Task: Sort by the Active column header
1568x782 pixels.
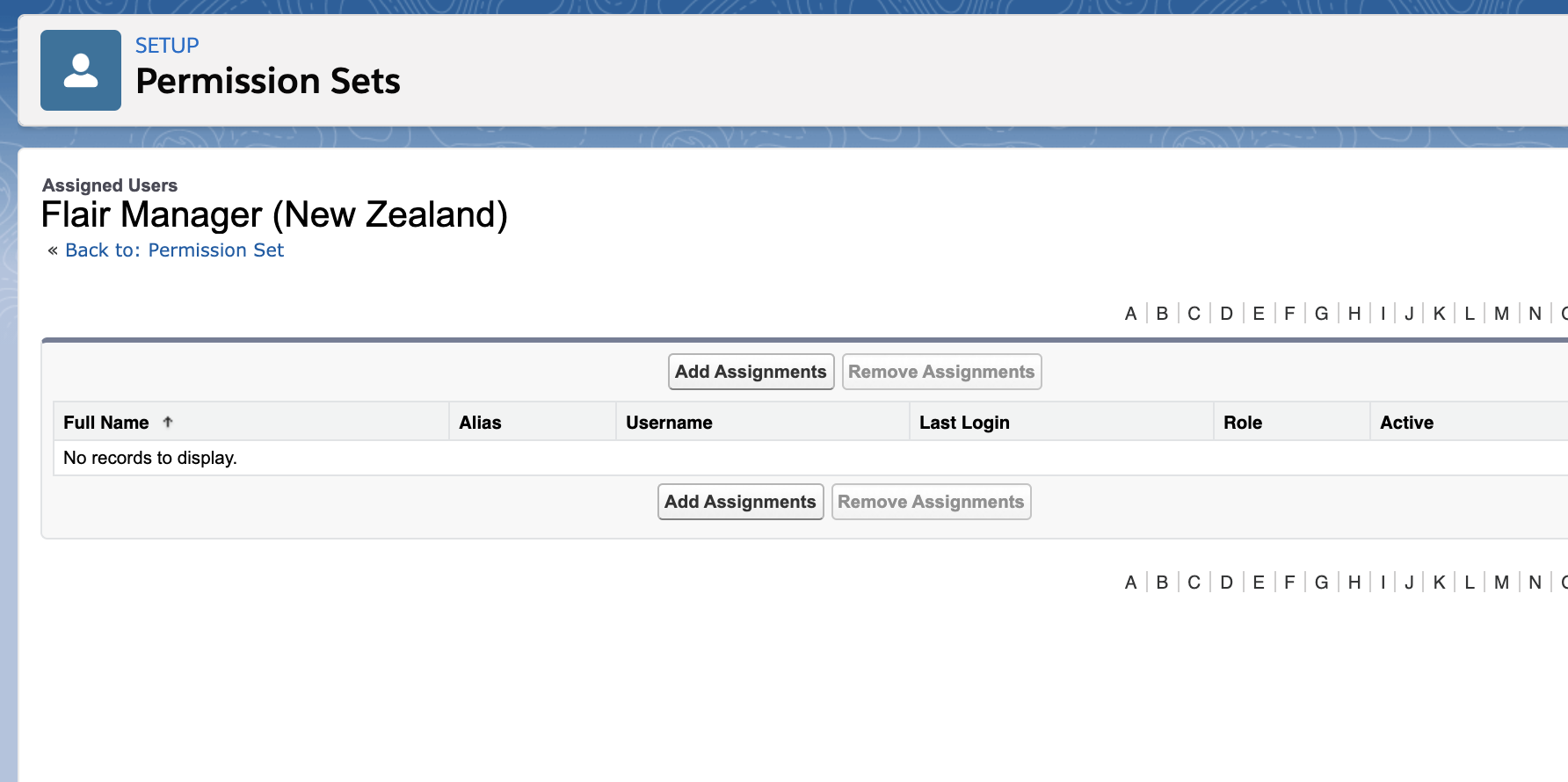Action: pyautogui.click(x=1406, y=423)
